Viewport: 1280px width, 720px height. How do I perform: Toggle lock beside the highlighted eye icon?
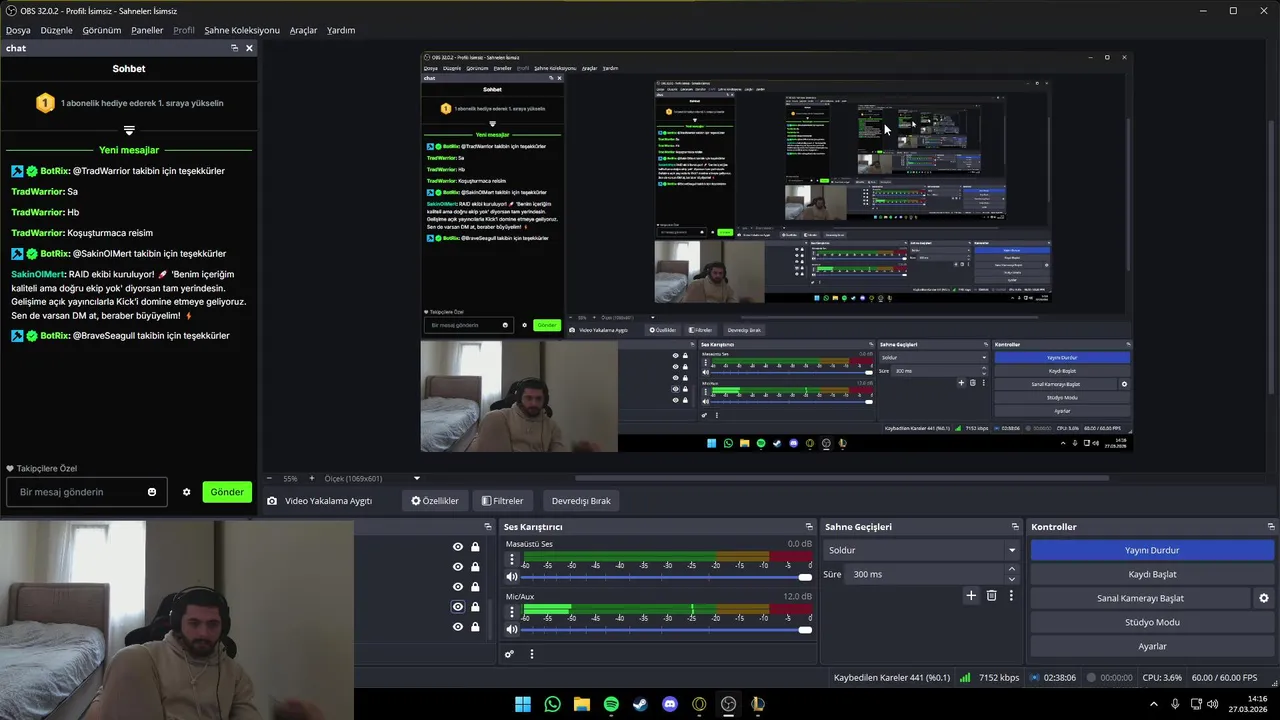475,607
